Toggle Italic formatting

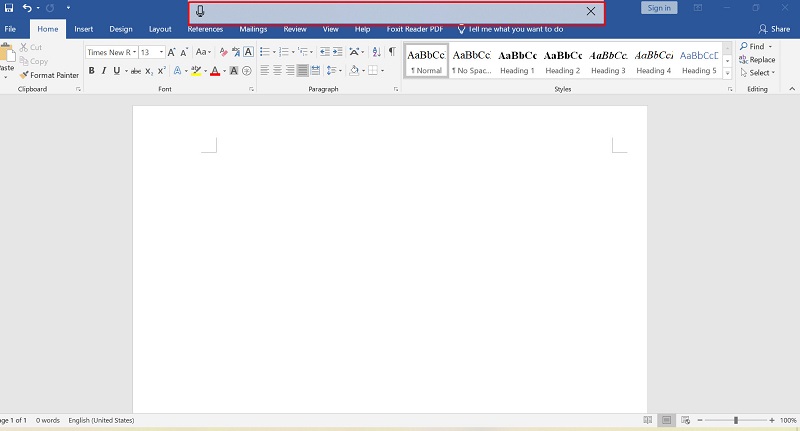104,71
